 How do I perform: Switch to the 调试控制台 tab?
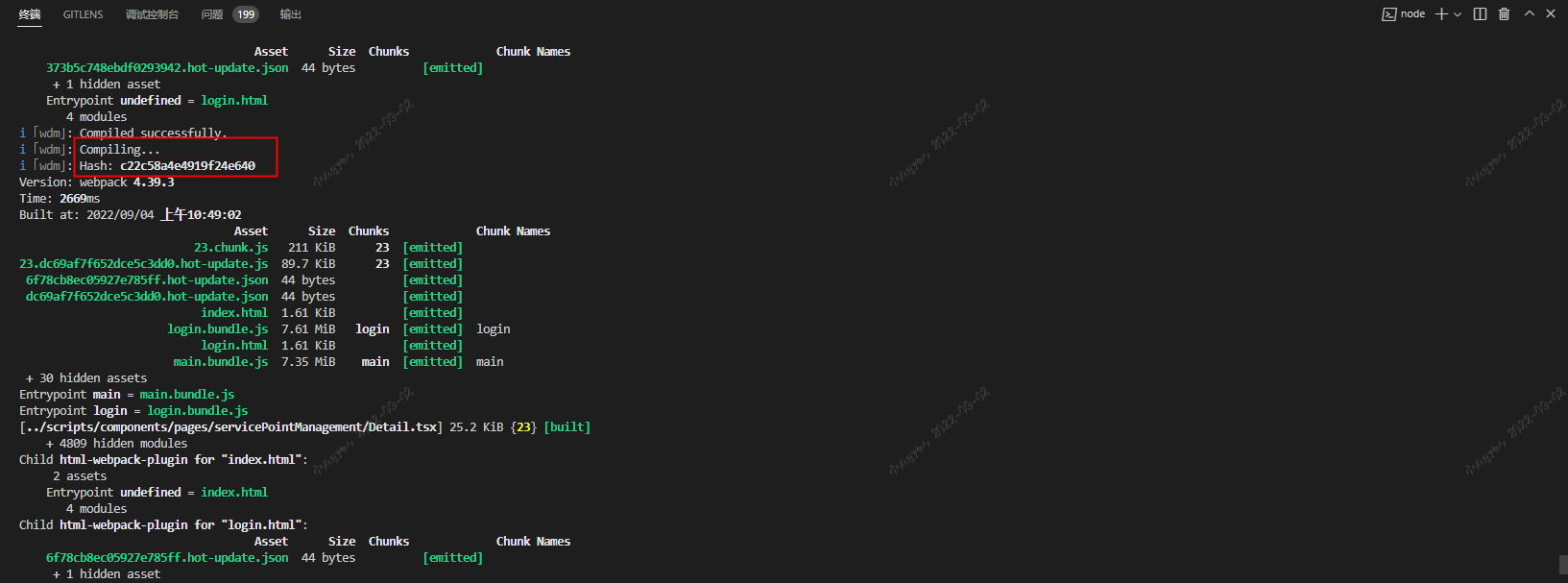pyautogui.click(x=152, y=14)
